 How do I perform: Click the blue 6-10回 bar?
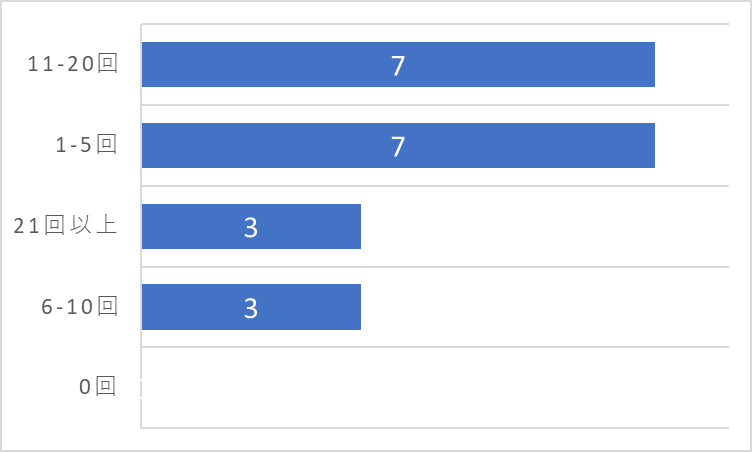point(251,307)
